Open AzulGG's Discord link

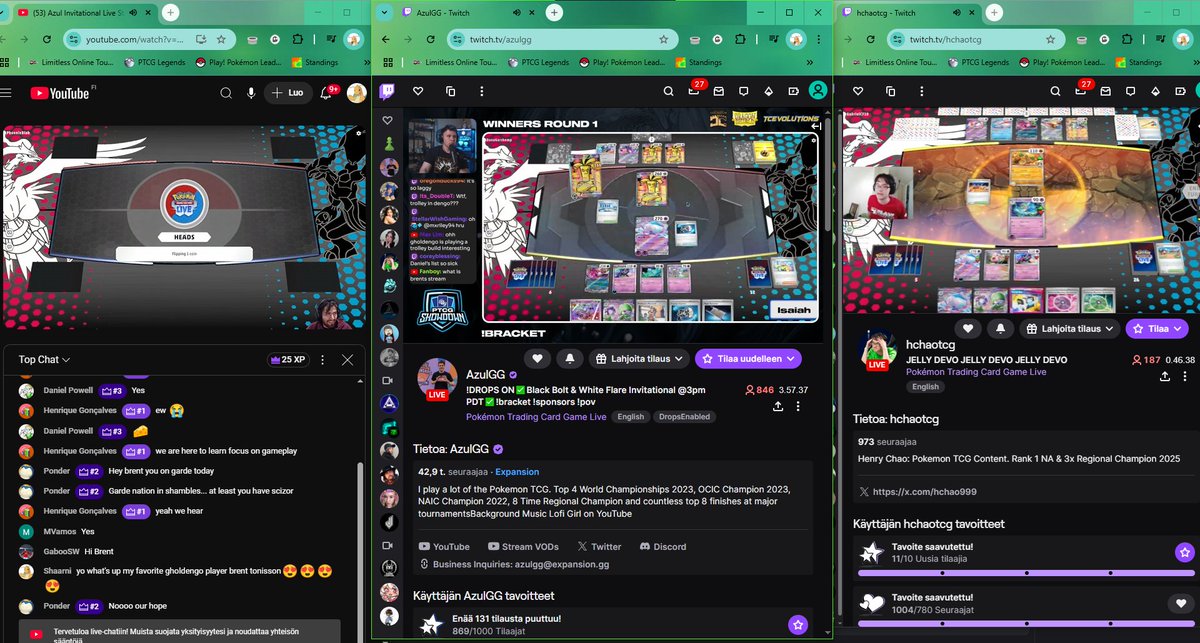pyautogui.click(x=662, y=546)
